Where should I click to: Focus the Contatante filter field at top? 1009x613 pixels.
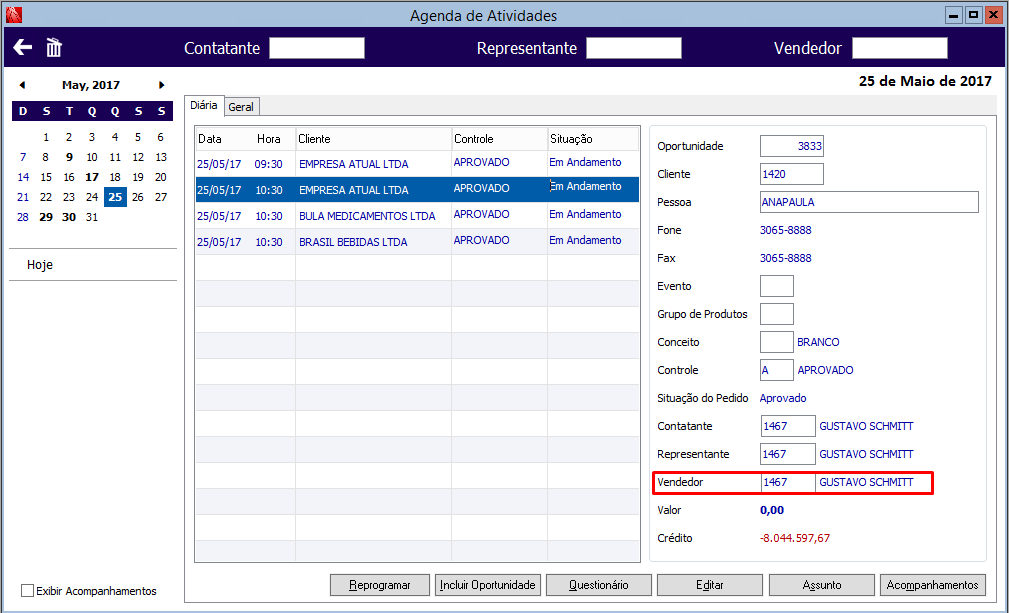pos(317,48)
